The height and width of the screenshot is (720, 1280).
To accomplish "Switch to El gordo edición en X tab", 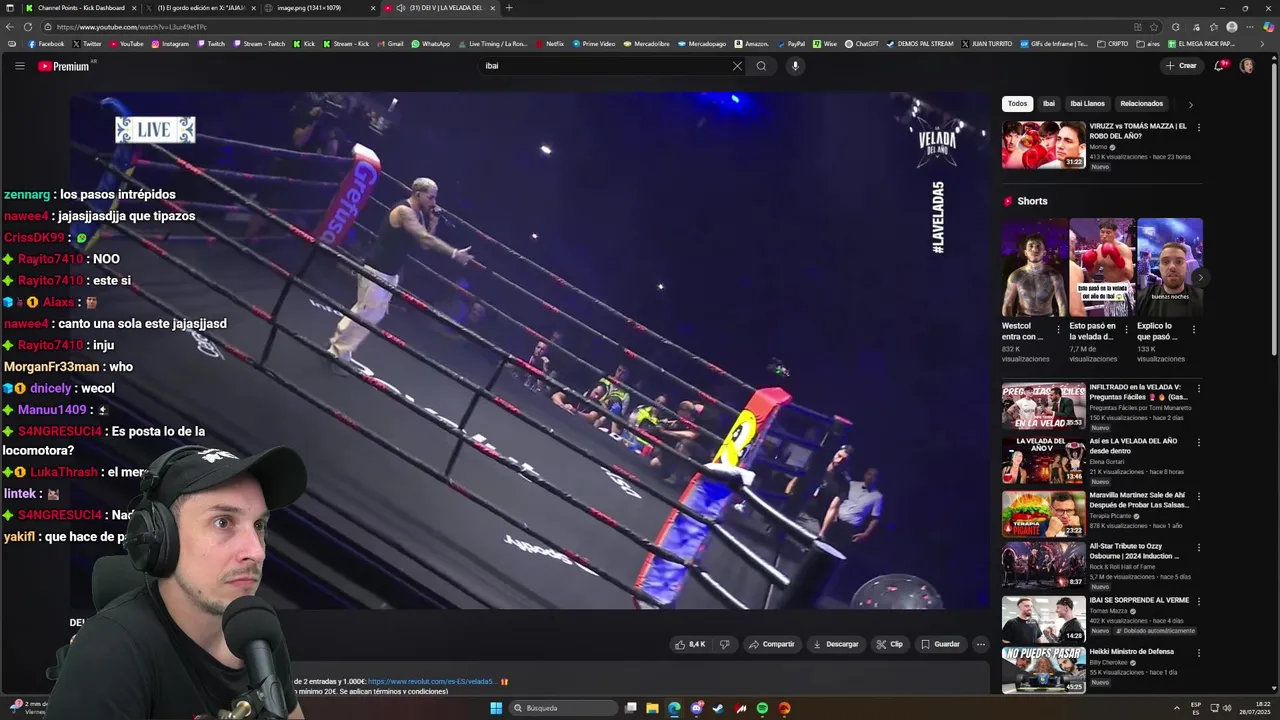I will click(200, 8).
